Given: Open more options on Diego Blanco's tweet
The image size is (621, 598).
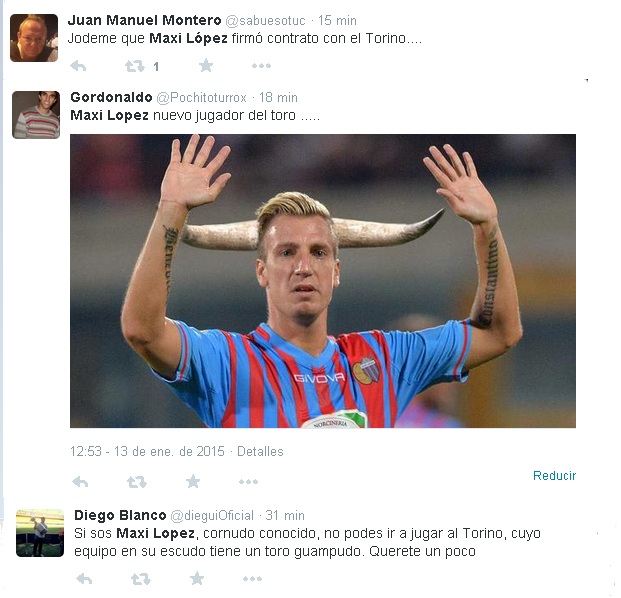Looking at the screenshot, I should coord(253,579).
